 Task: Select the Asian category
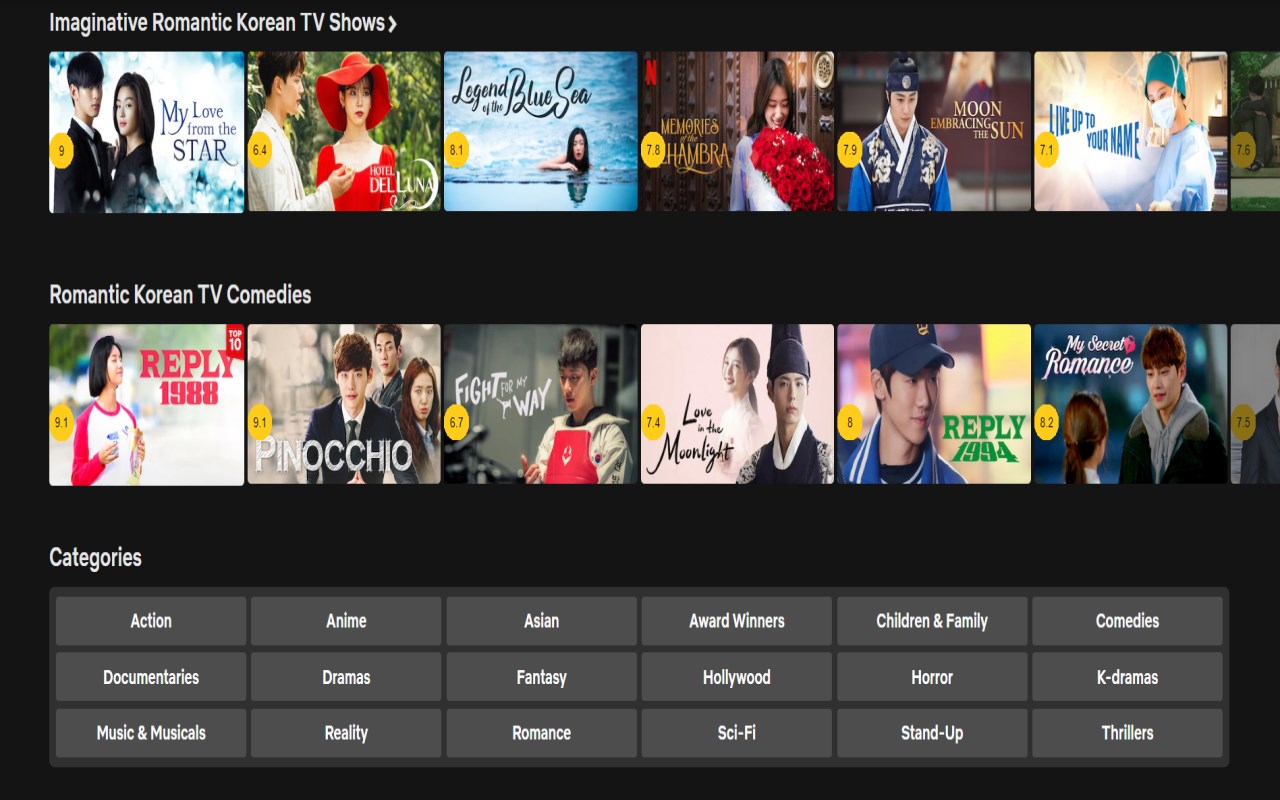pyautogui.click(x=541, y=621)
